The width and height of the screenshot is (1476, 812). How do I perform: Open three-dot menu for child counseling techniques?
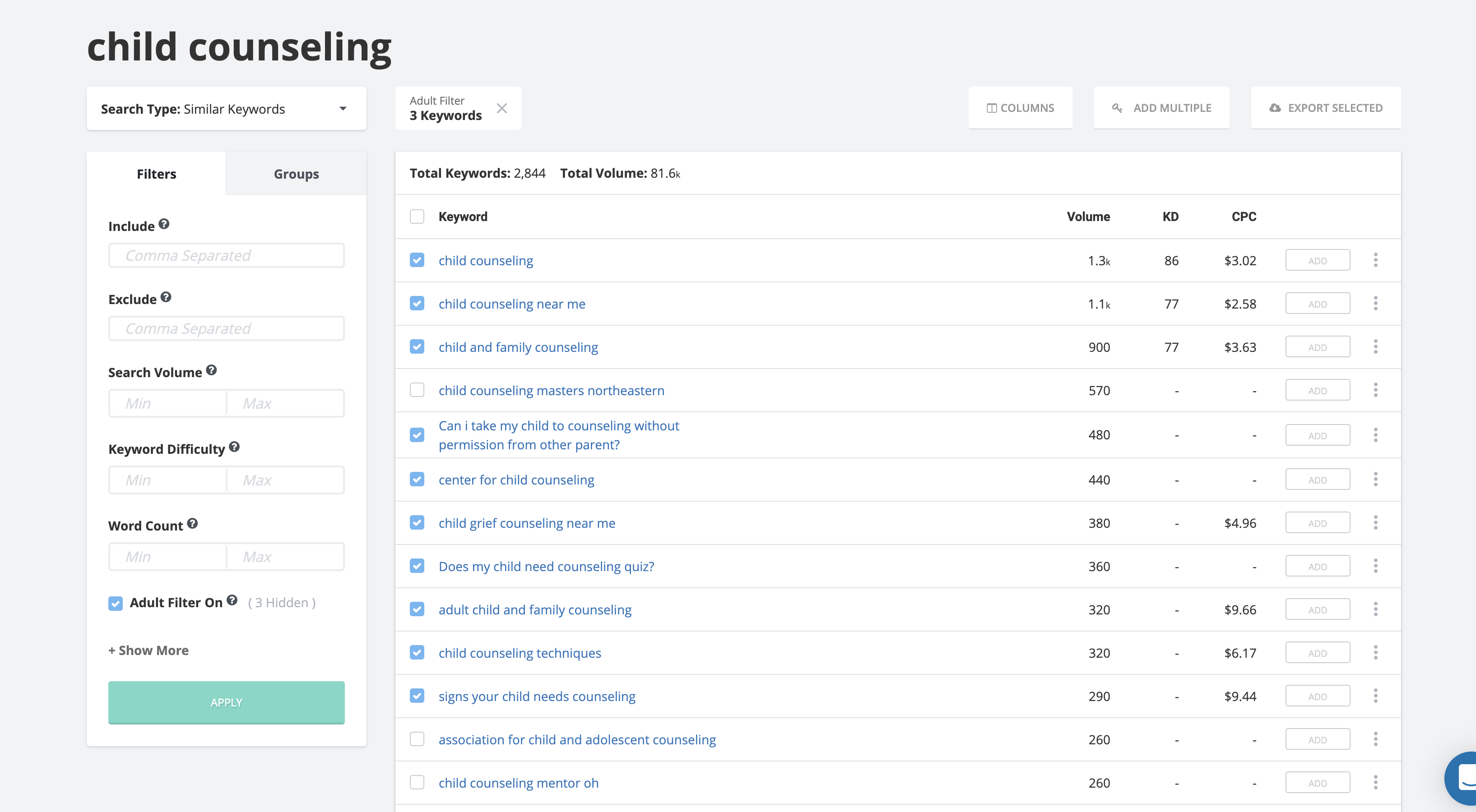(1375, 653)
